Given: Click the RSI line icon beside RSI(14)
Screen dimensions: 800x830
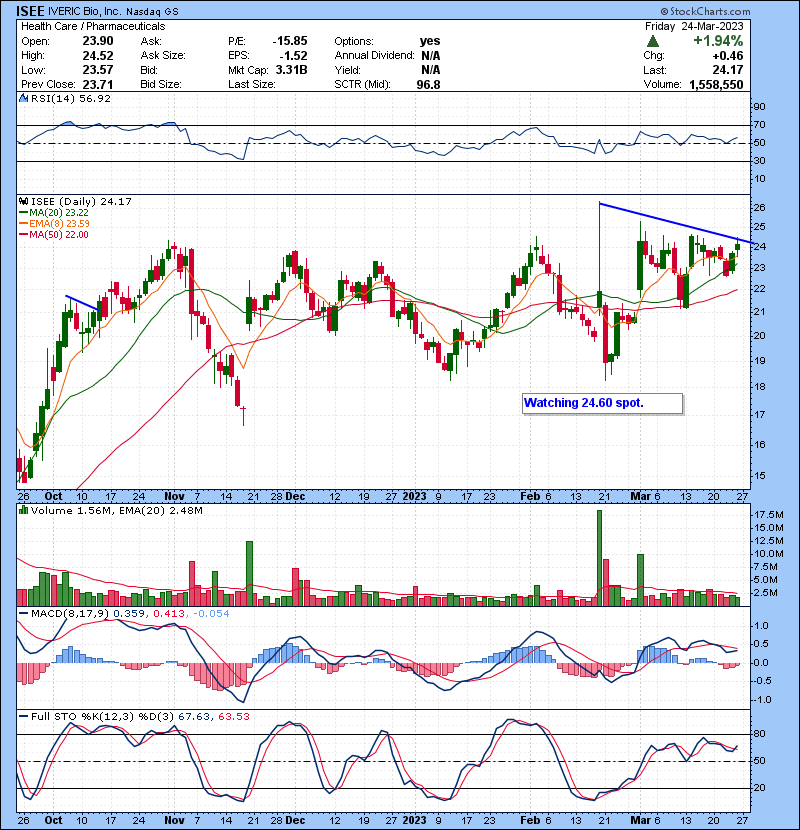Looking at the screenshot, I should (x=23, y=98).
